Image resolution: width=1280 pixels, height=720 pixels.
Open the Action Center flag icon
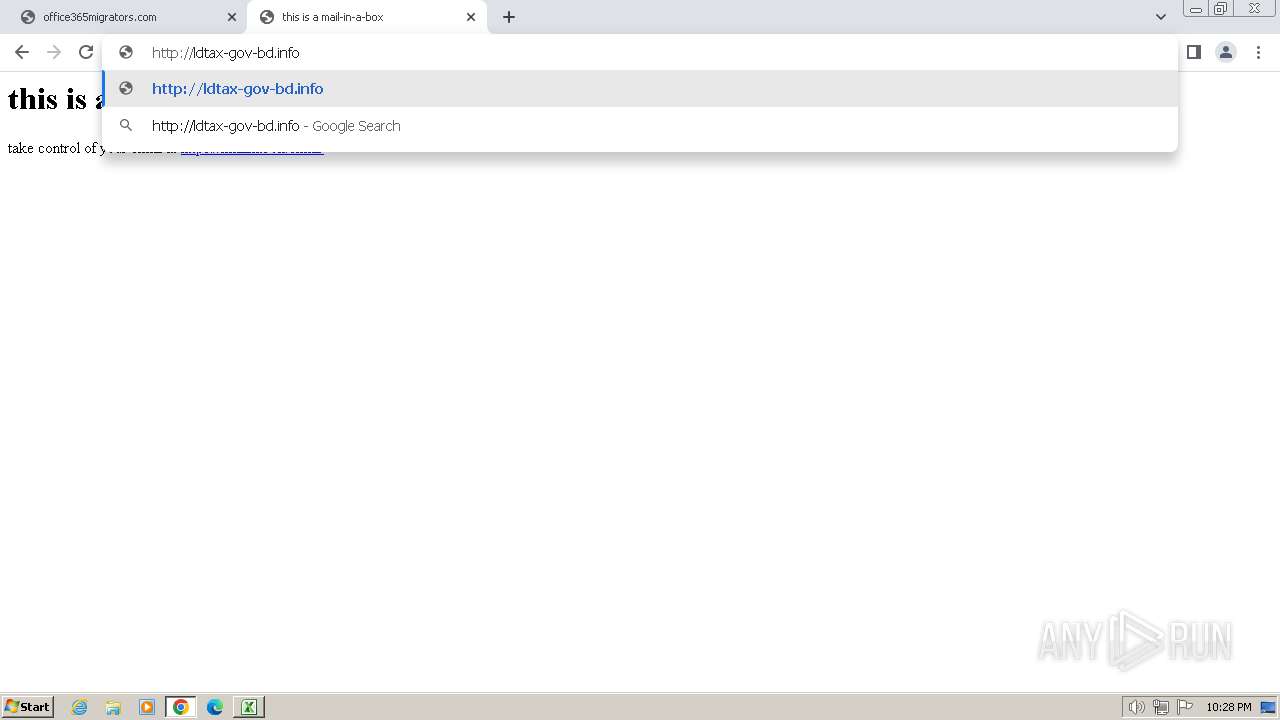click(1185, 707)
